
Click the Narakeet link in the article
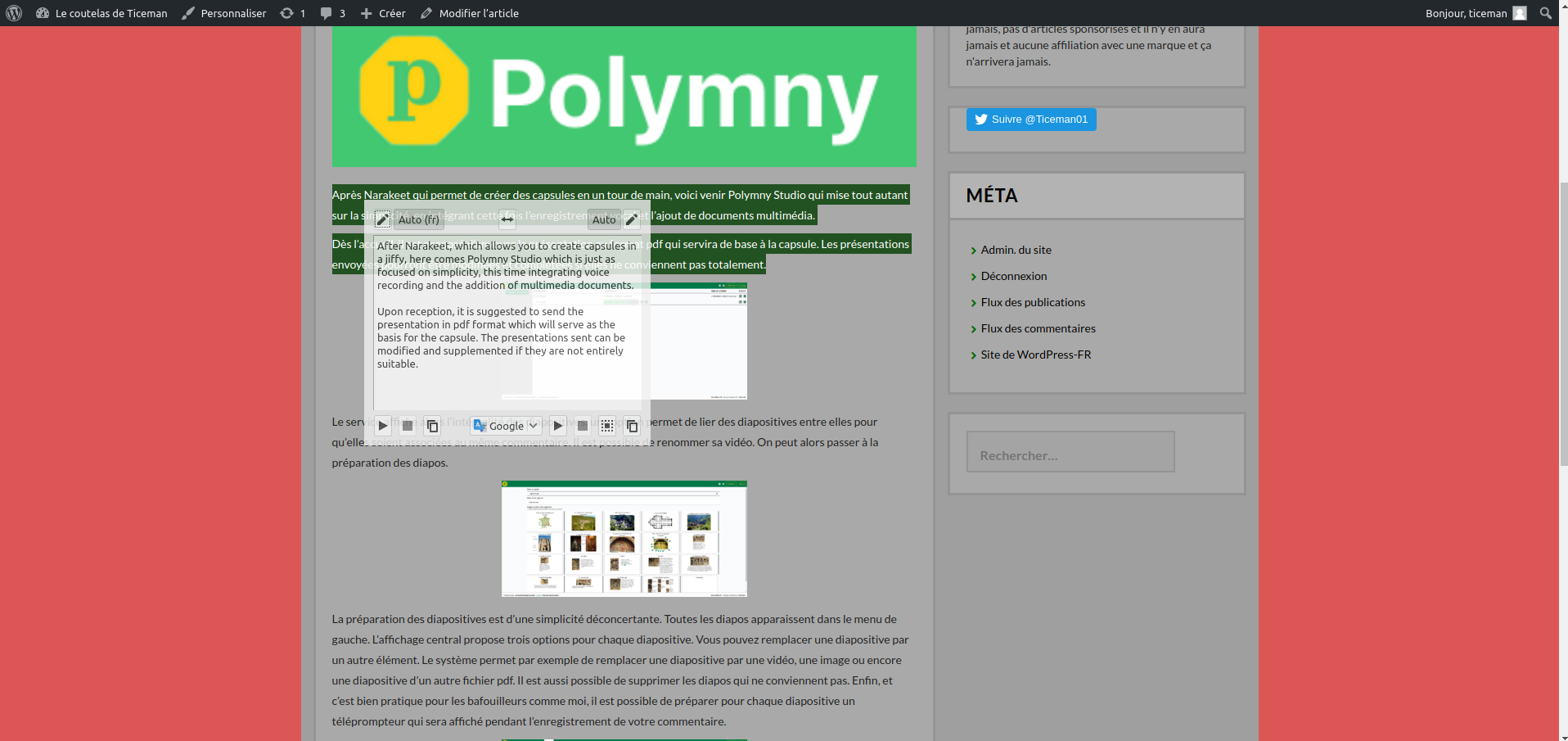[x=387, y=195]
